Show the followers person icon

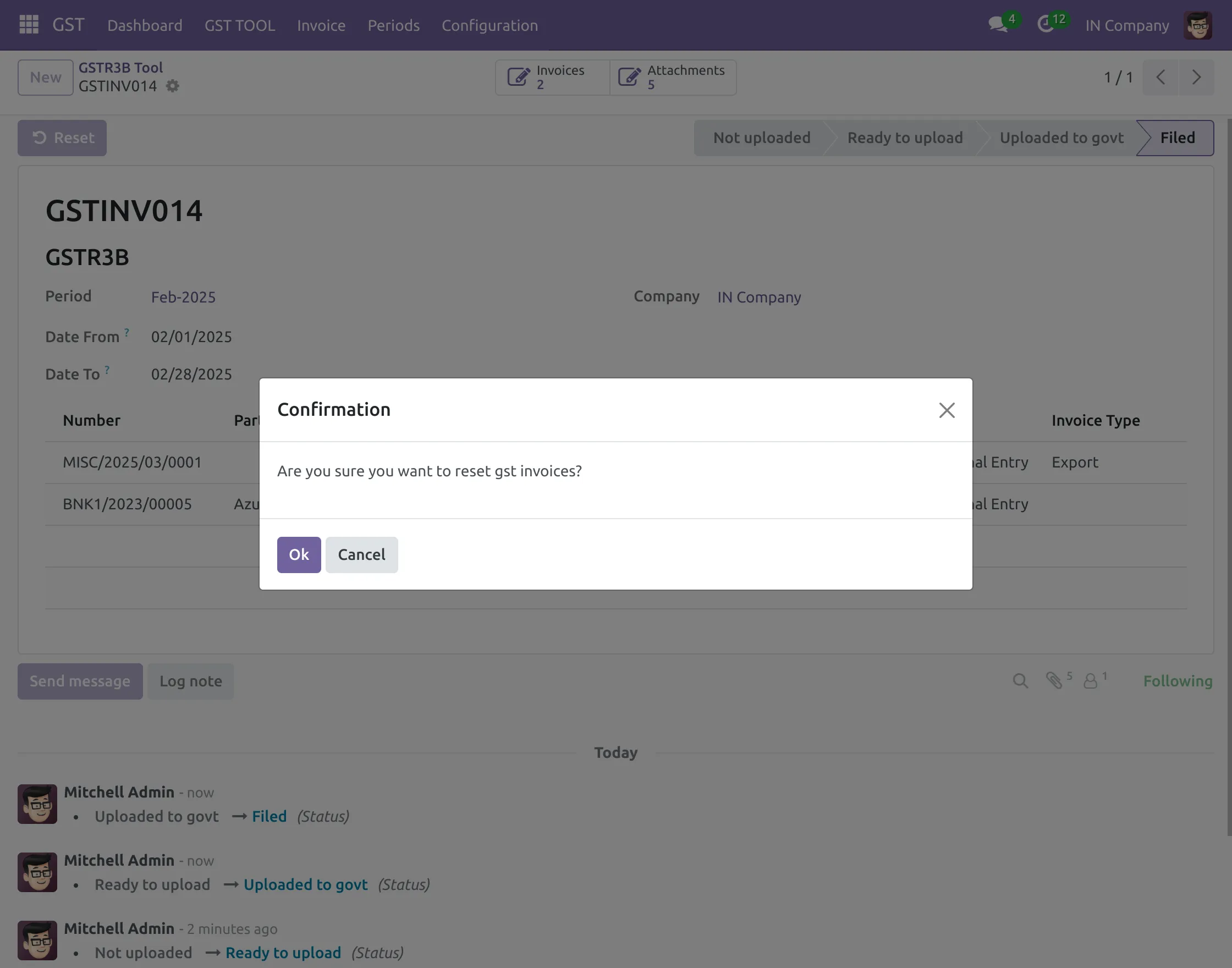point(1090,681)
